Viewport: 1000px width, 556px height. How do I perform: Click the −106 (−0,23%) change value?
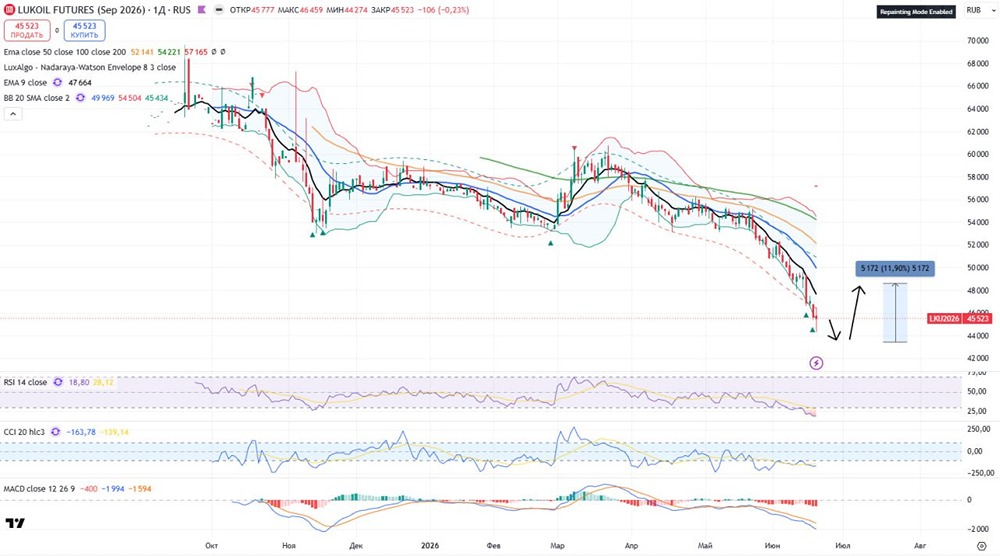coord(444,10)
